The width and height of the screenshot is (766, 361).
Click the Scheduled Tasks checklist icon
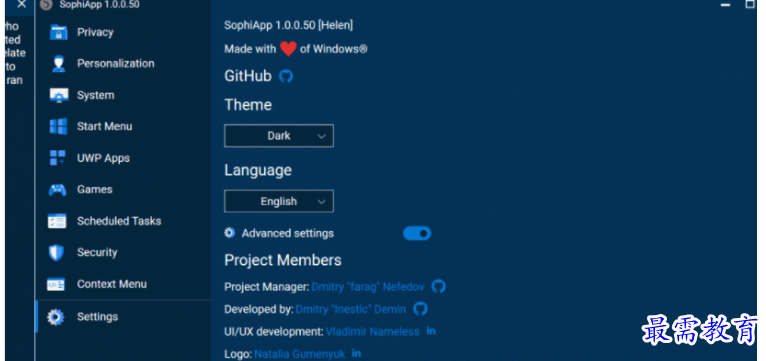point(57,221)
